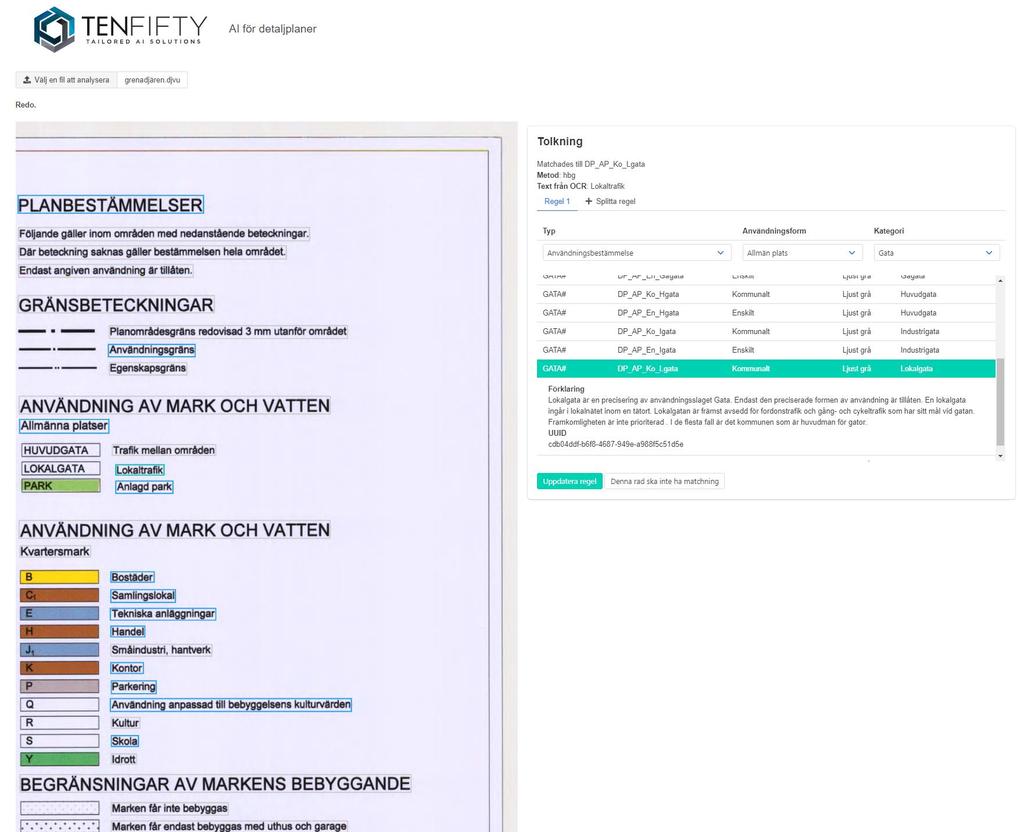Click Enskilt in the DP_AP_En_Hgata row
1024x832 pixels.
pos(743,313)
